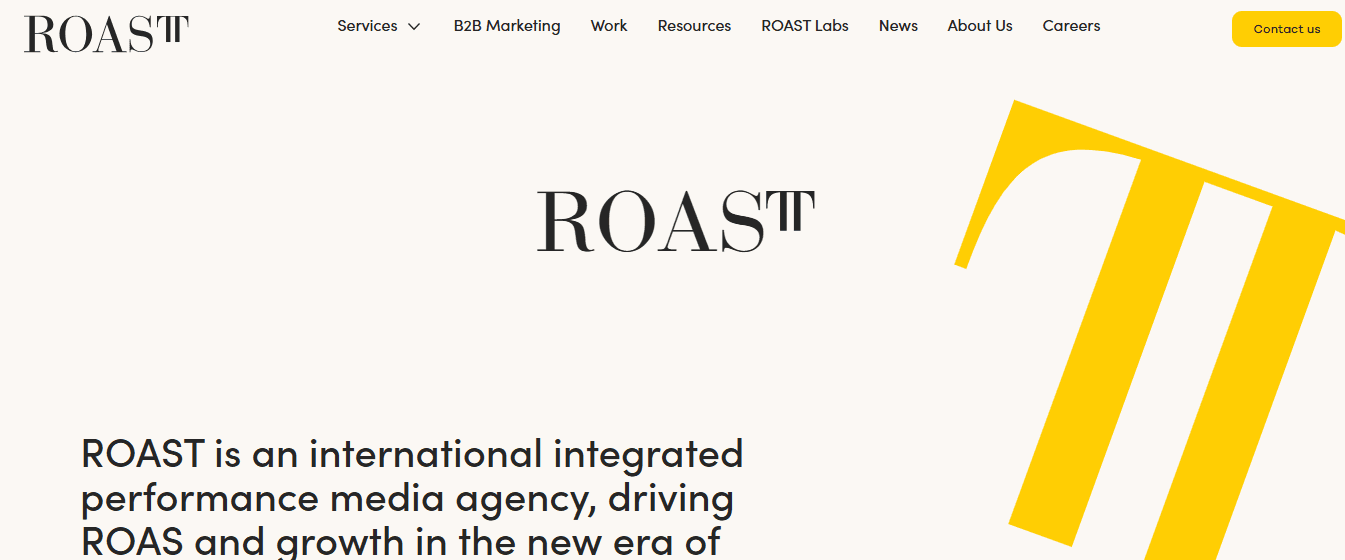Open the Services menu item

(x=367, y=26)
